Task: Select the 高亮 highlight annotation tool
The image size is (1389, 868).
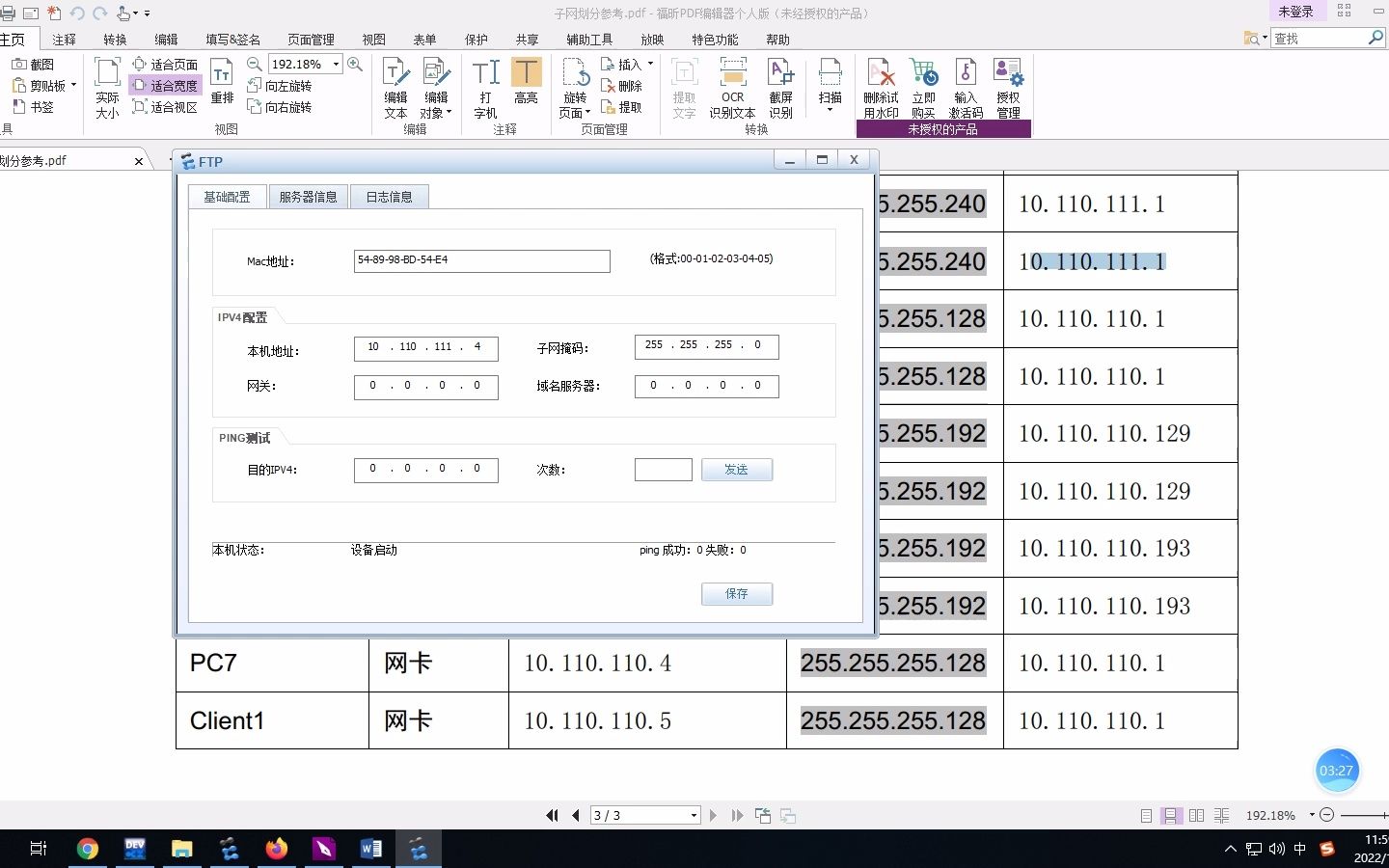Action: 526,87
